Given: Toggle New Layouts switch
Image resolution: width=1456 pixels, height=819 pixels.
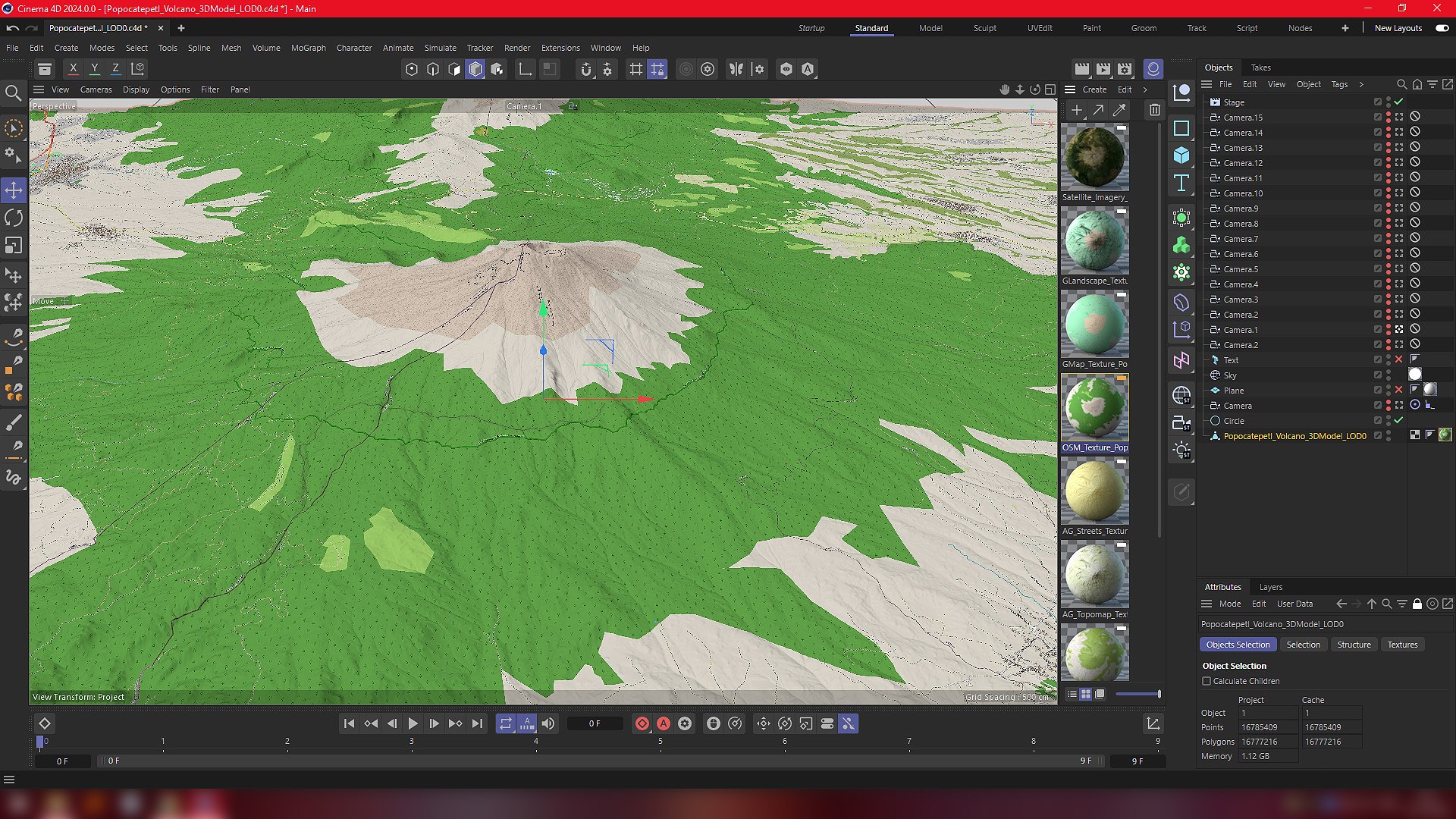Looking at the screenshot, I should [1442, 28].
